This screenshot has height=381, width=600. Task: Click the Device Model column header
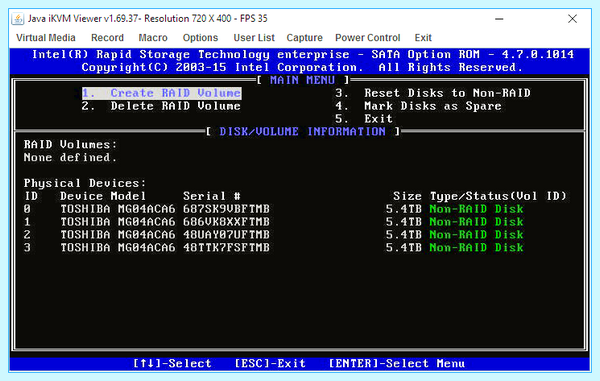point(103,196)
